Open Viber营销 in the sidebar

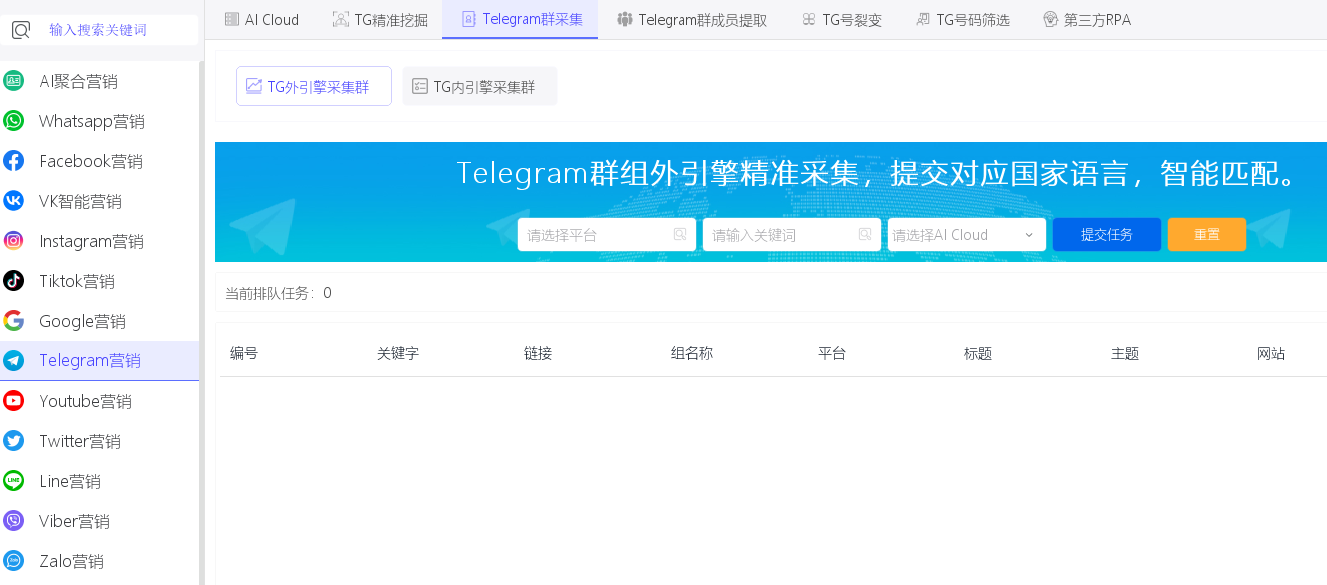point(100,521)
